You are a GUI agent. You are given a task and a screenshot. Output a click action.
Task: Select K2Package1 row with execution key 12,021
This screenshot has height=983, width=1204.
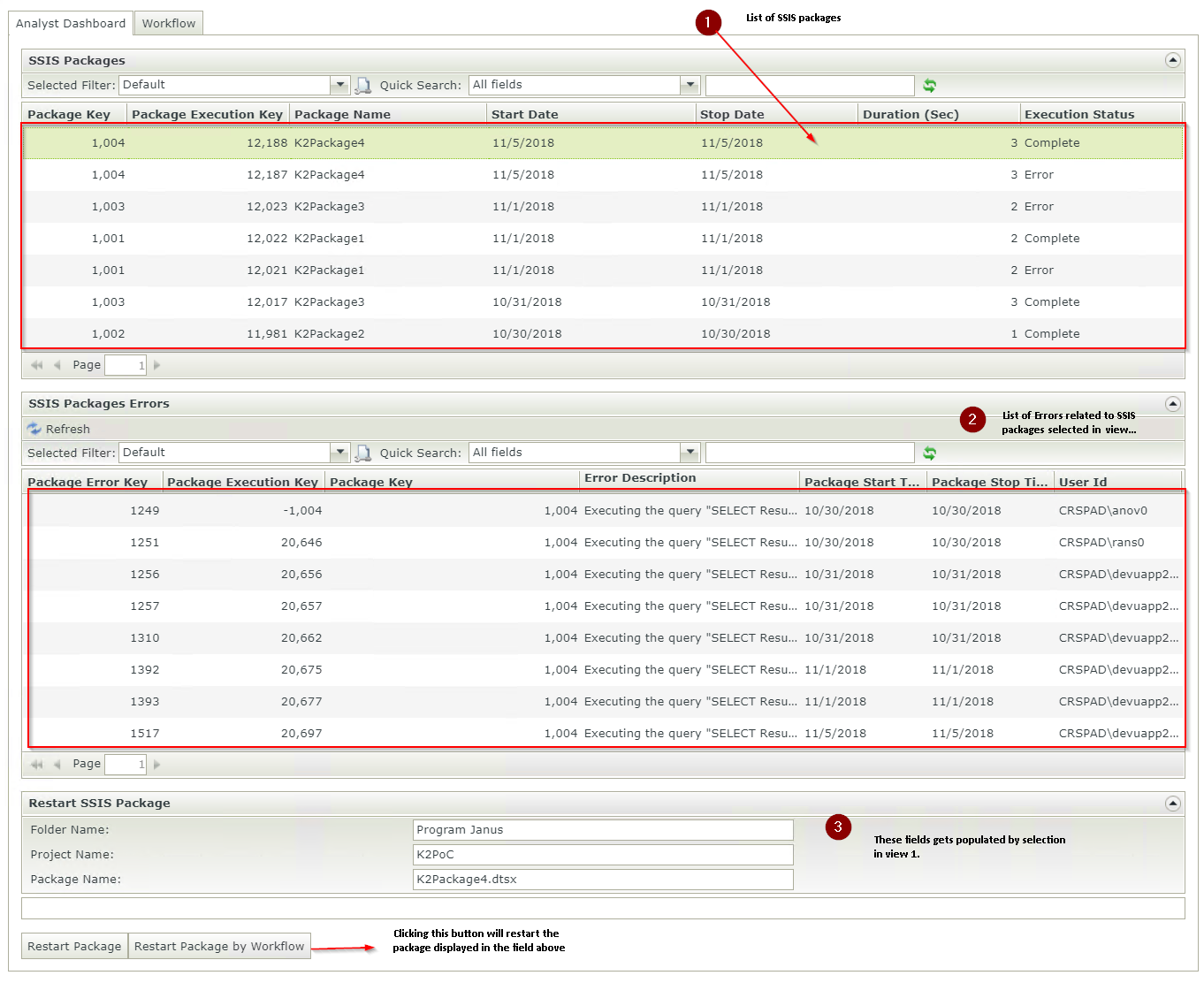pos(603,271)
